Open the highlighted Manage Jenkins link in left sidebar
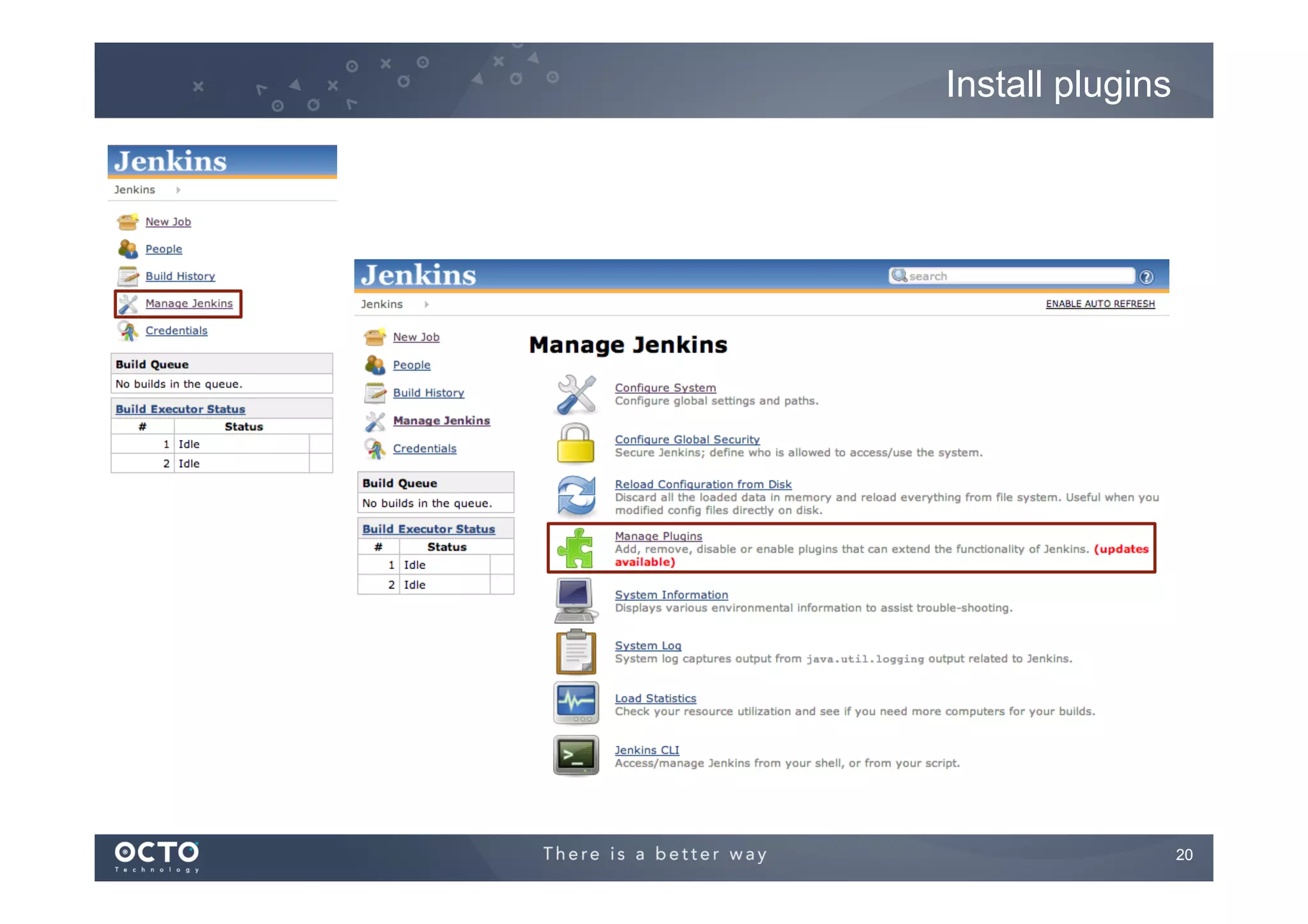The height and width of the screenshot is (924, 1308). (x=189, y=303)
